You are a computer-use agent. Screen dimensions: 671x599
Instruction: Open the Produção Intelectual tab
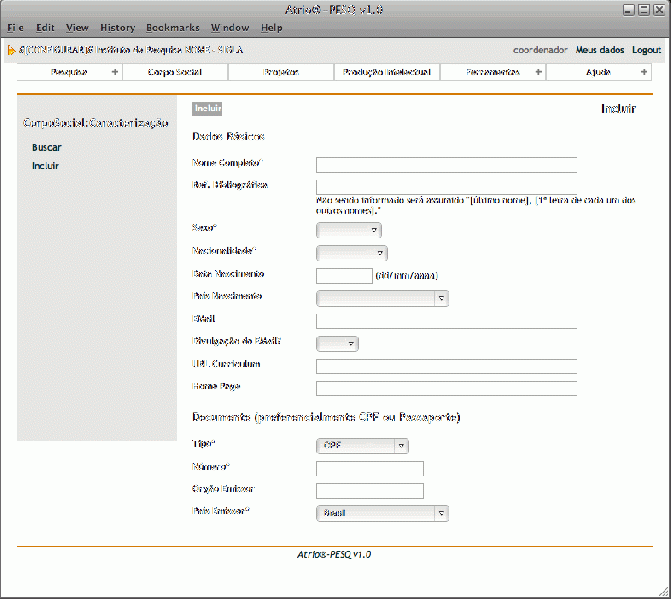[386, 72]
